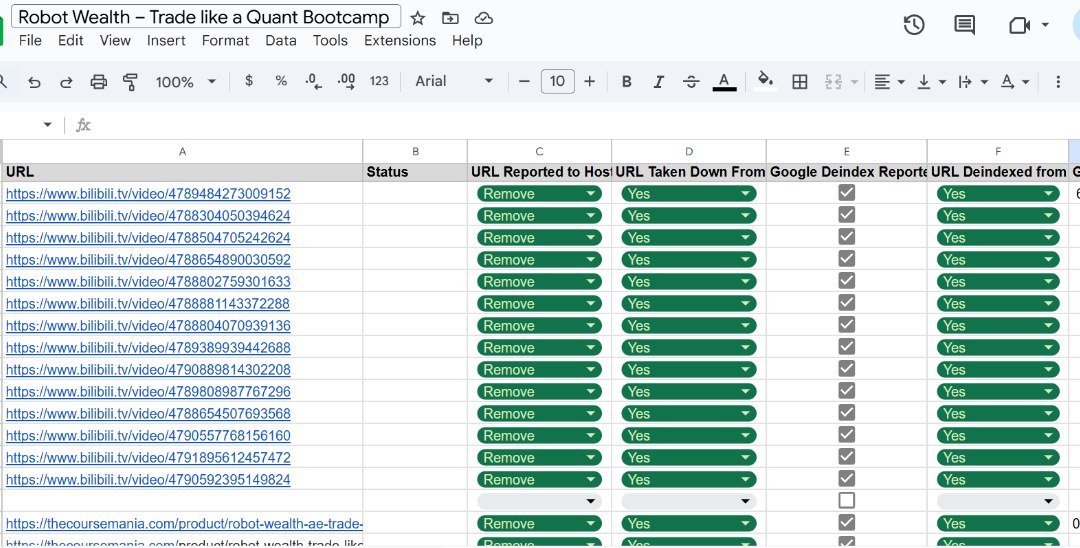Select the Paint format roller

coord(130,82)
